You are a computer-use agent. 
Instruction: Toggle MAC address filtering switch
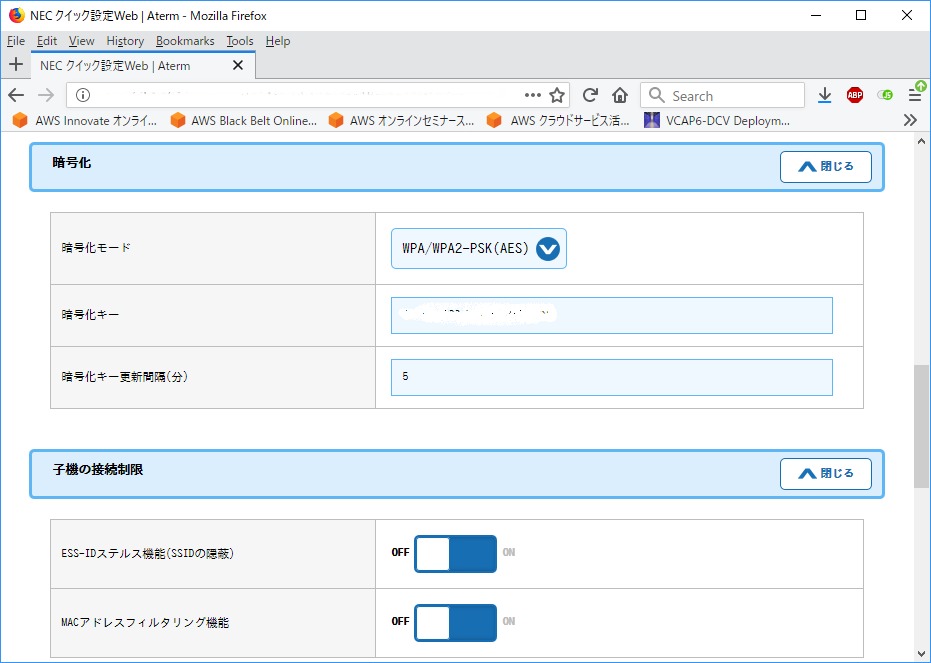point(455,622)
